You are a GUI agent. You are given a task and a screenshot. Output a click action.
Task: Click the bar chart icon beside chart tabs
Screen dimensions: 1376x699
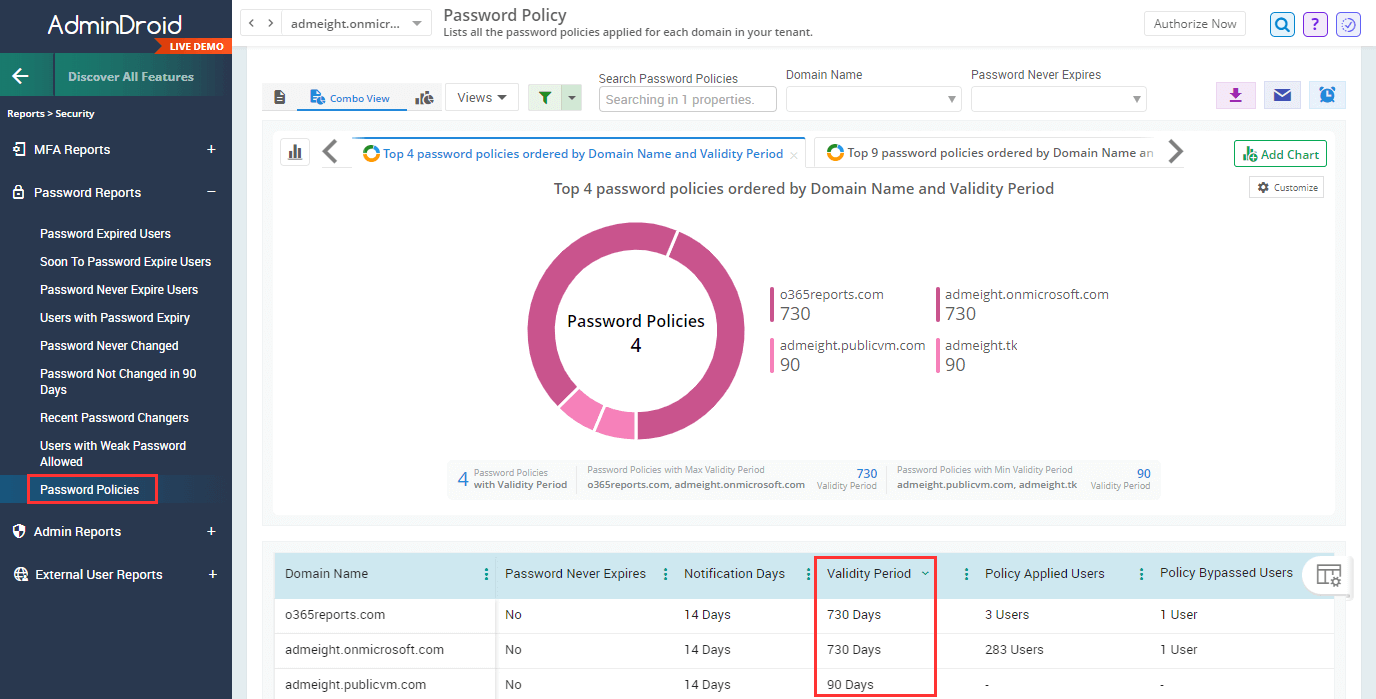(294, 153)
